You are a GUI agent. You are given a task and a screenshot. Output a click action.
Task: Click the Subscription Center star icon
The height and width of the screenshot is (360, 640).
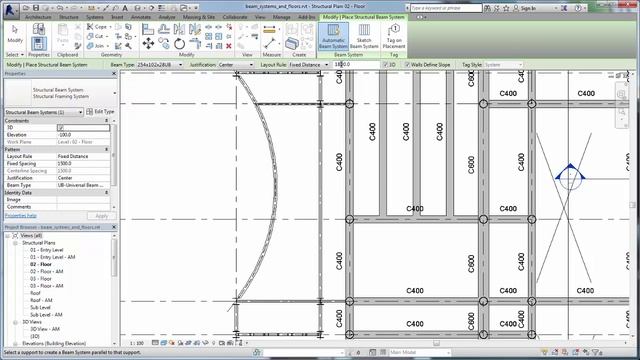(x=506, y=8)
